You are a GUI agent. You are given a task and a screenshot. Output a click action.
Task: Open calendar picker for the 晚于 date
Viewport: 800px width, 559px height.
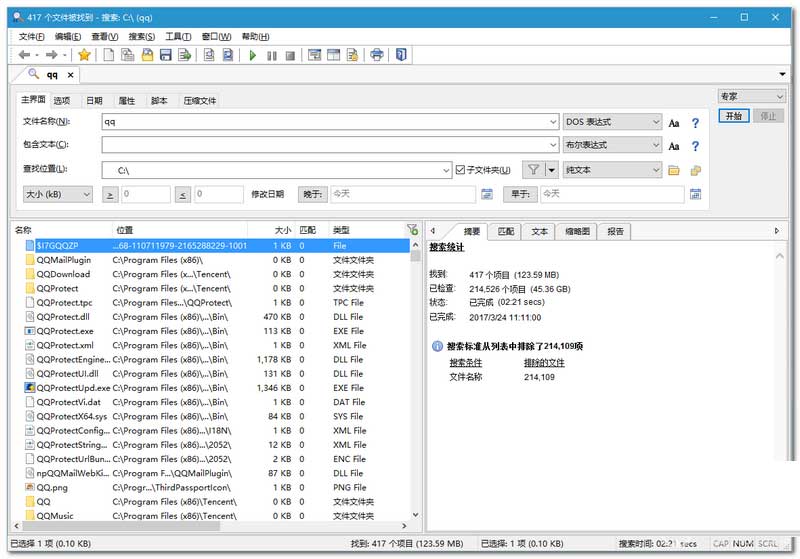click(x=487, y=194)
